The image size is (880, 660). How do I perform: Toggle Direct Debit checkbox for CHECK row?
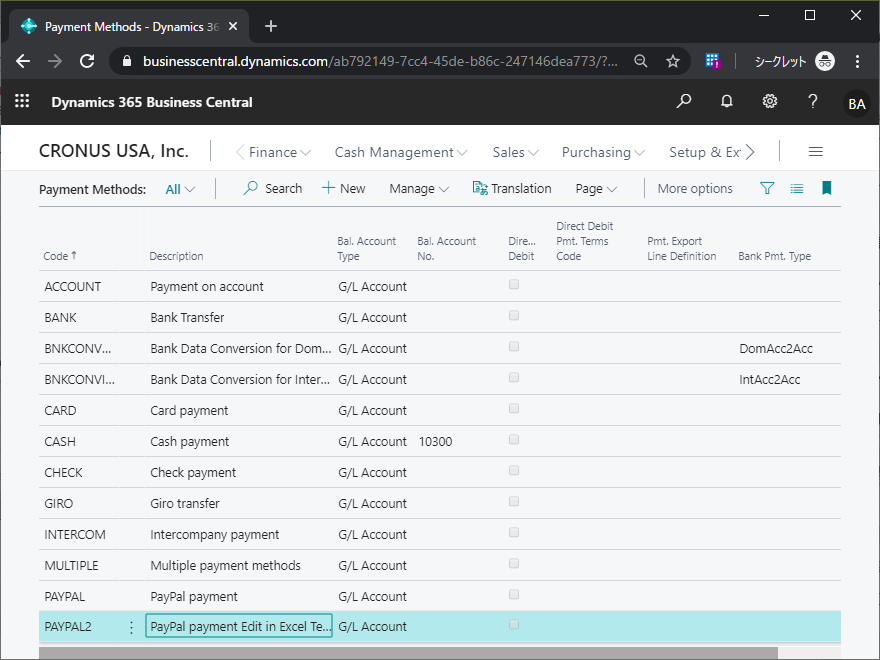[x=514, y=470]
